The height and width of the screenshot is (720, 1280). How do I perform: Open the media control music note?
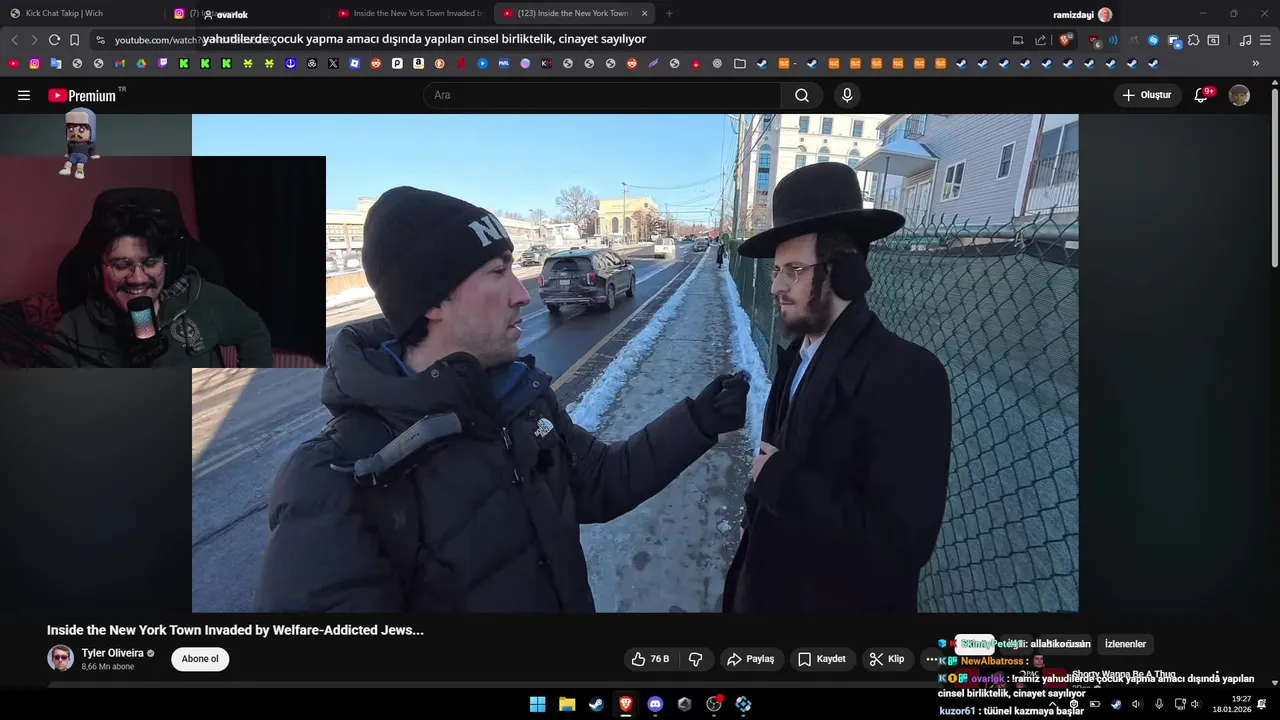(x=1245, y=40)
